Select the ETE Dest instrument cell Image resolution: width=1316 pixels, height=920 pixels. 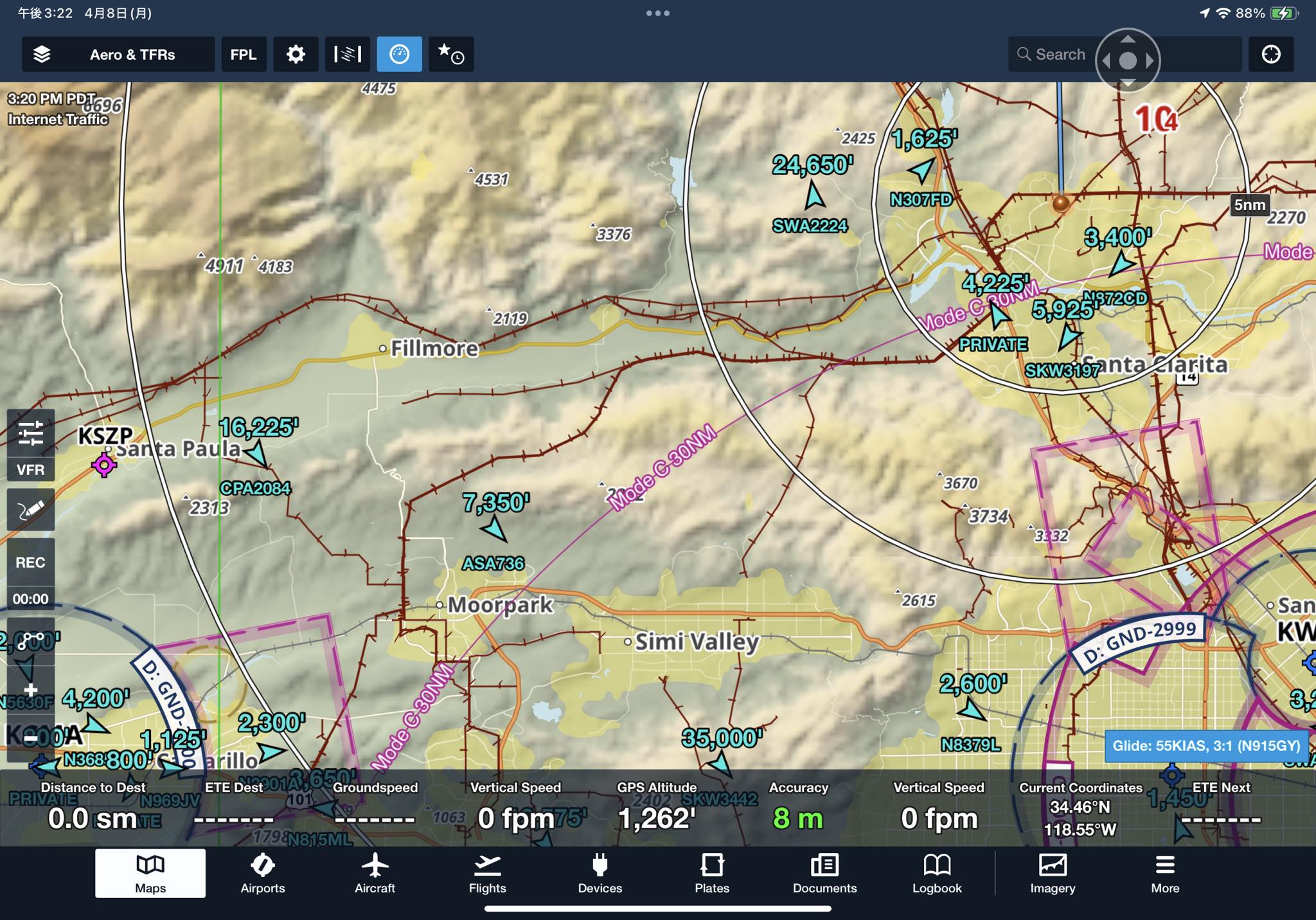pyautogui.click(x=234, y=807)
